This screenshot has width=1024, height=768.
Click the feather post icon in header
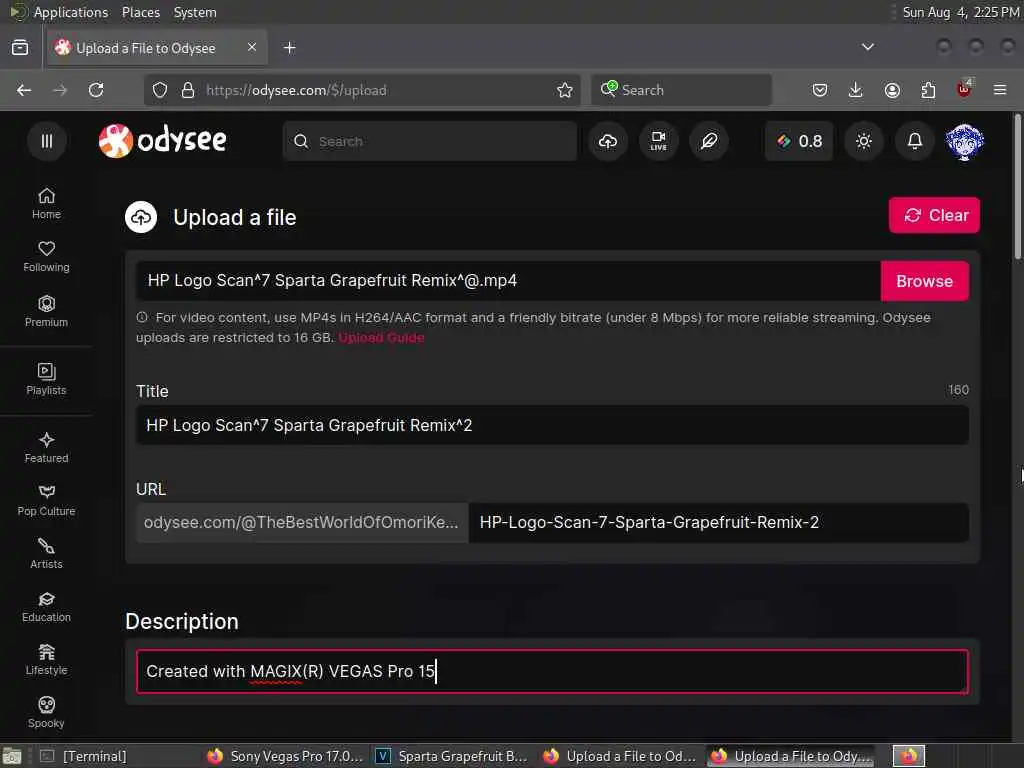pyautogui.click(x=709, y=141)
